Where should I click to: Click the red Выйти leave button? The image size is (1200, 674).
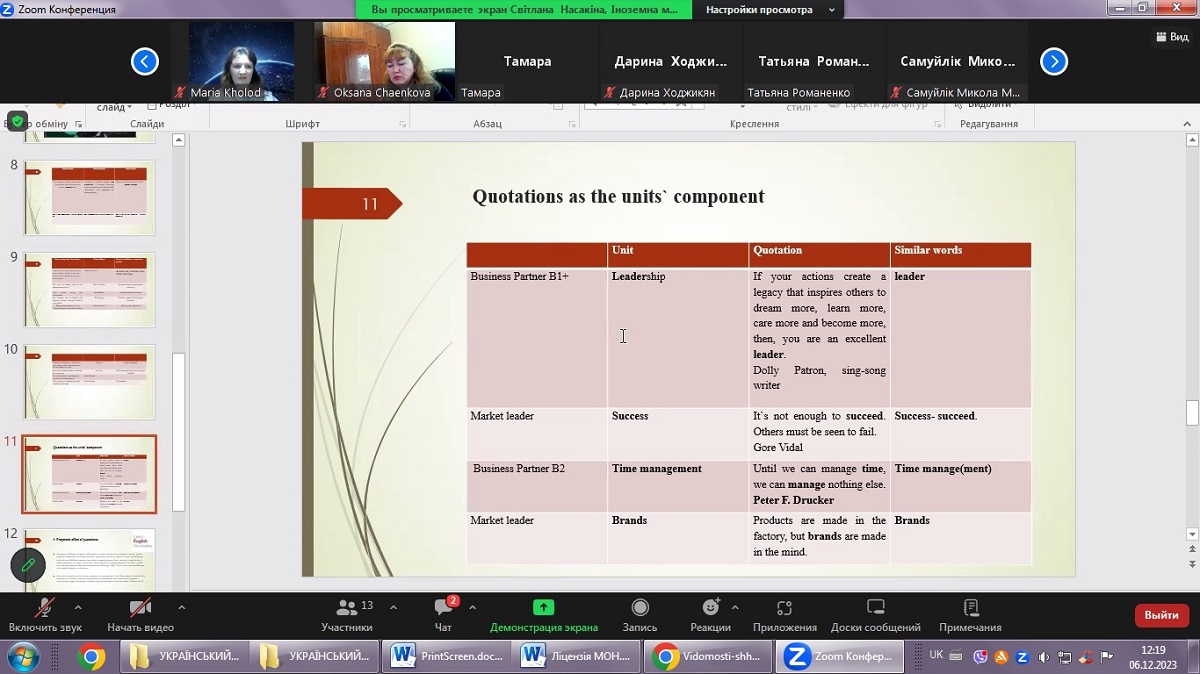(1161, 615)
